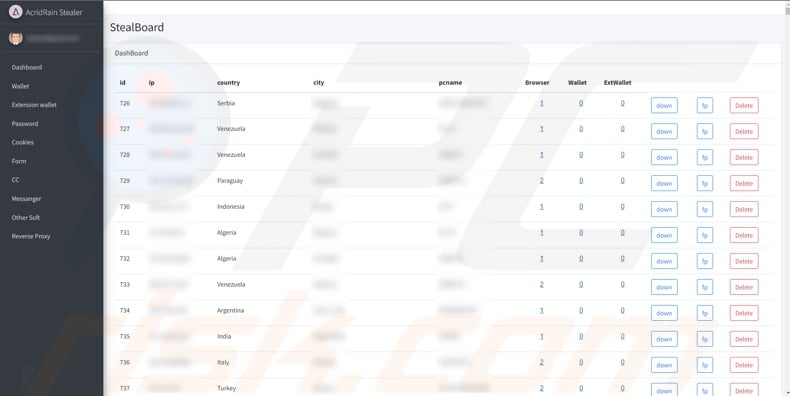Click the AcridRain Stealer logo icon
The image size is (790, 396).
point(16,12)
